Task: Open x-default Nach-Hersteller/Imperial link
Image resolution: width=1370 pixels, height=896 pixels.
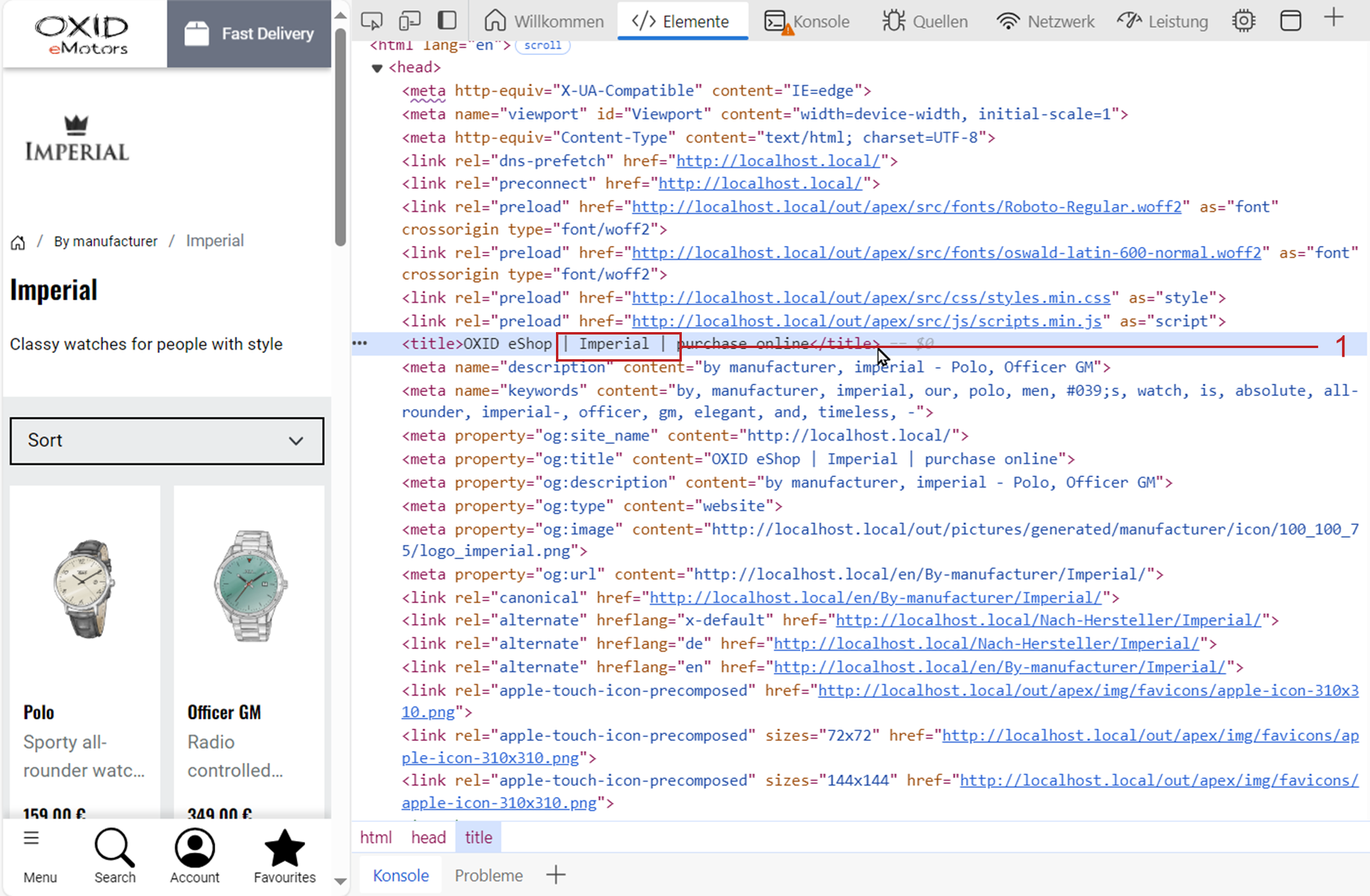Action: tap(1049, 620)
